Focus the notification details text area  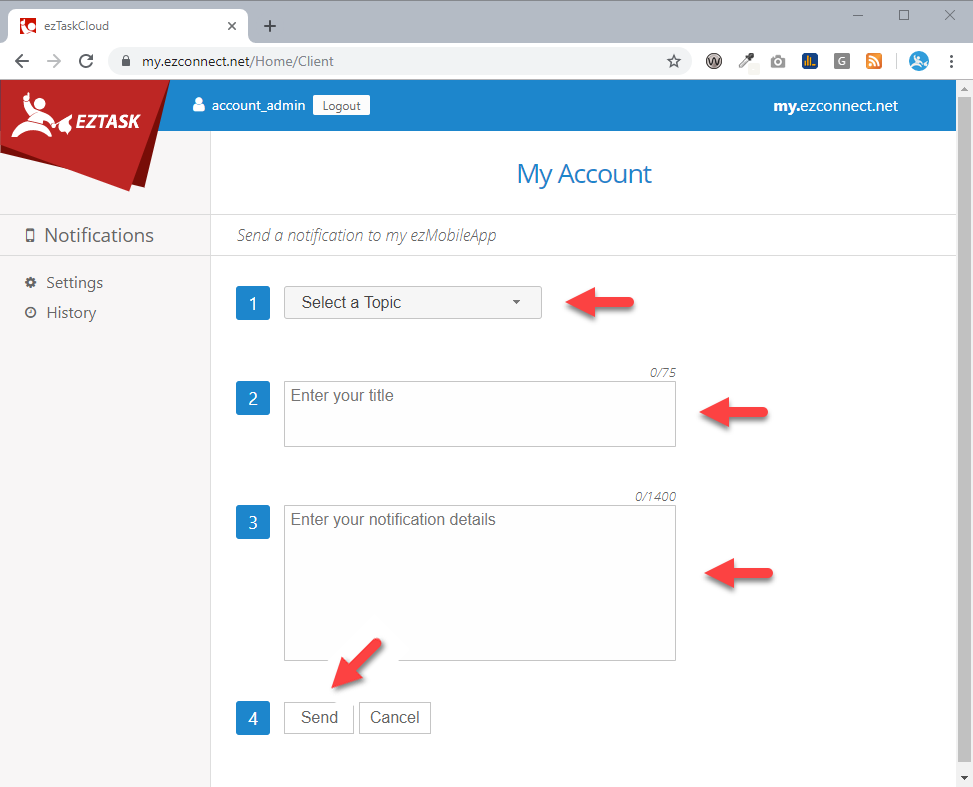click(x=480, y=583)
